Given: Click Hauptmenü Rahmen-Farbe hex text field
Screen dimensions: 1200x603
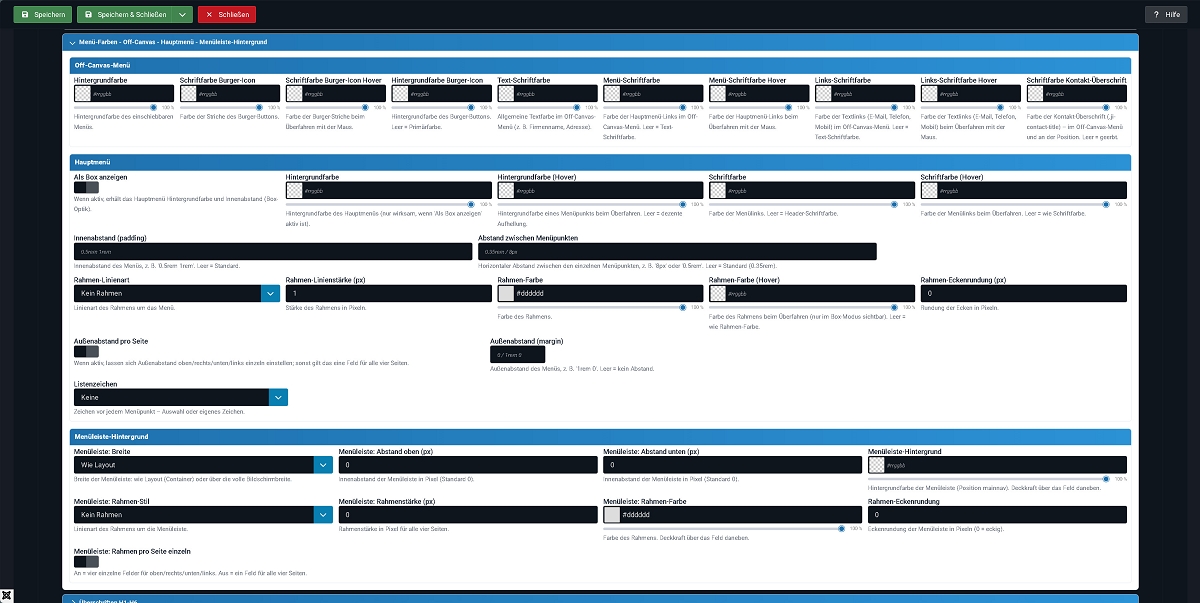Looking at the screenshot, I should coord(609,294).
